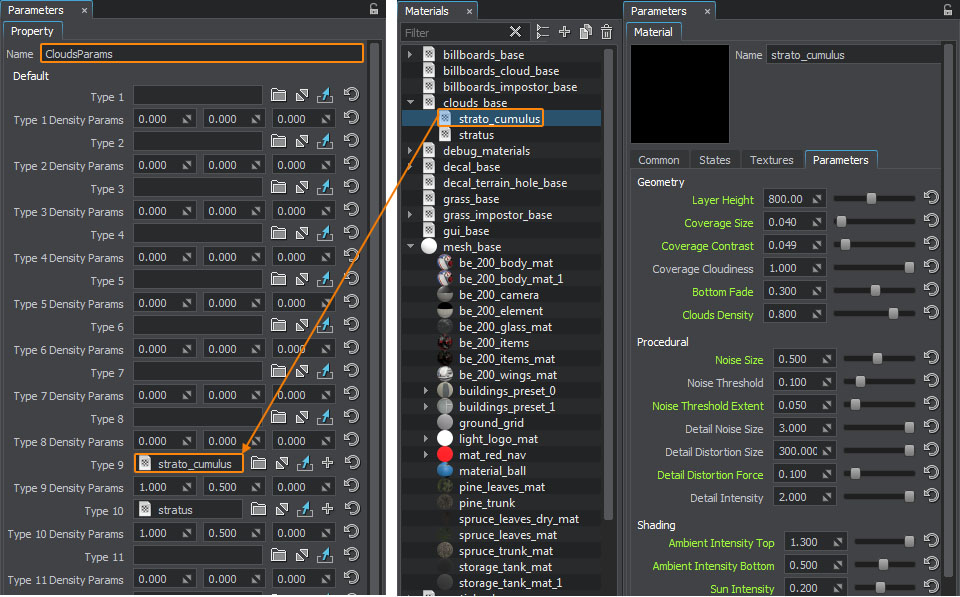Reset Type 1 Density Params values
The width and height of the screenshot is (960, 597).
click(x=351, y=118)
